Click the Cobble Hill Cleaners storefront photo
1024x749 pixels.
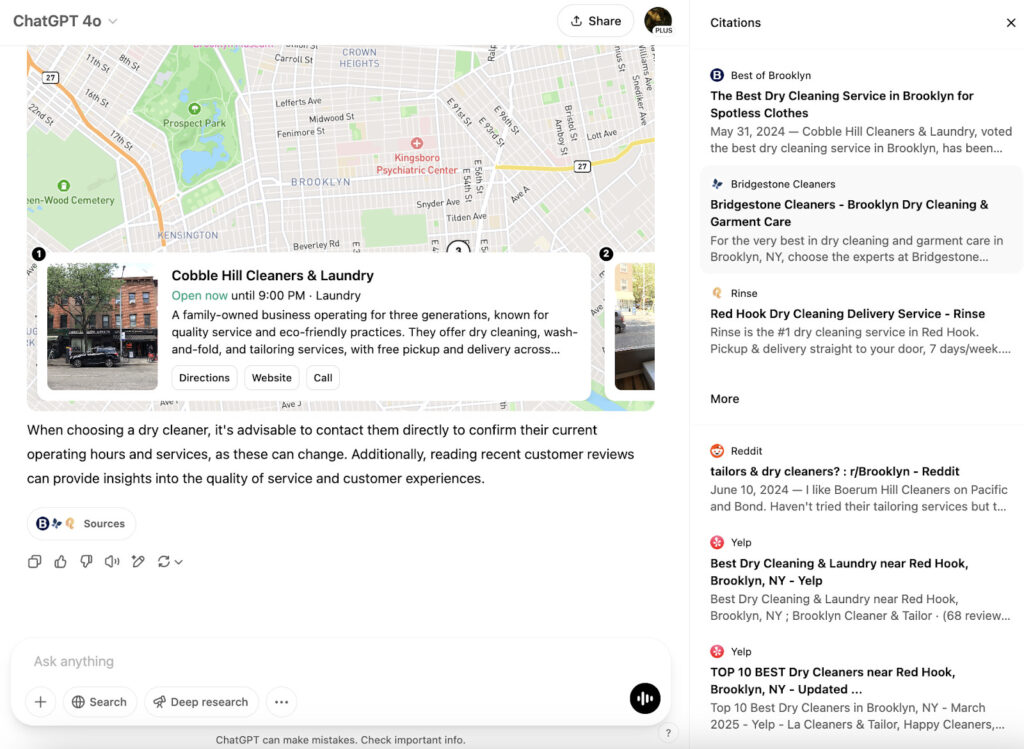pos(102,327)
